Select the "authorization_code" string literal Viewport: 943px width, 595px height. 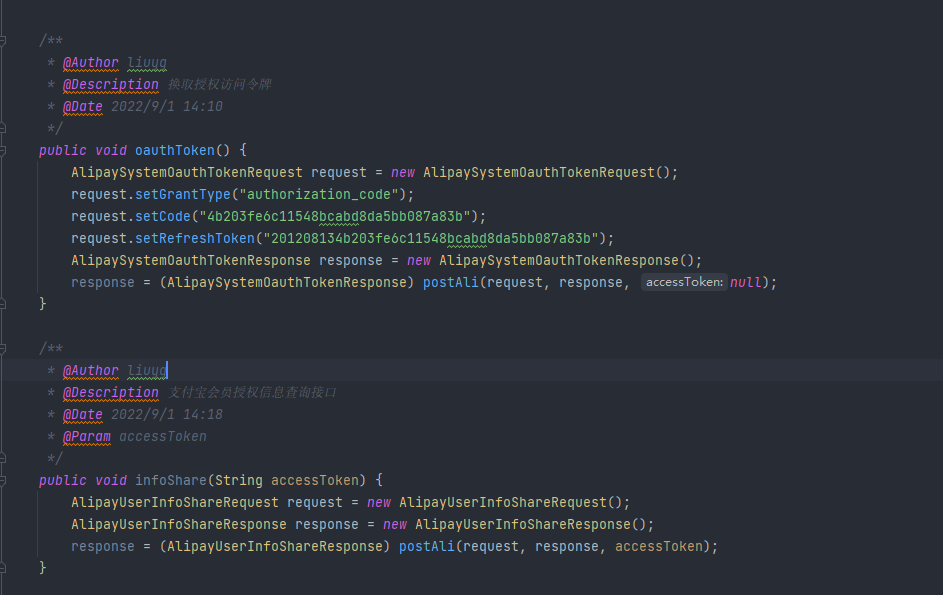click(x=319, y=194)
